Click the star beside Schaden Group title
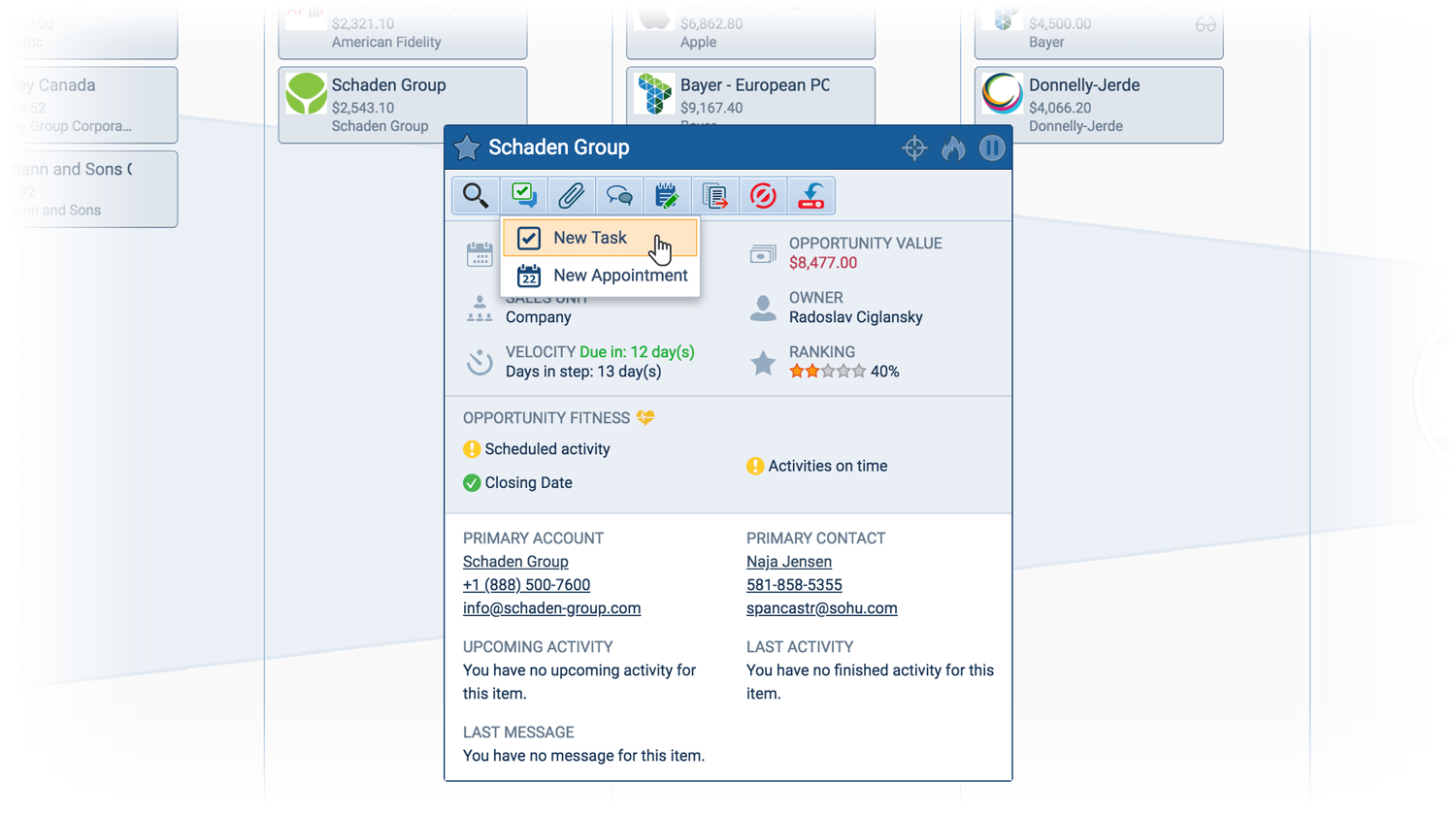The height and width of the screenshot is (815, 1456). click(x=467, y=147)
